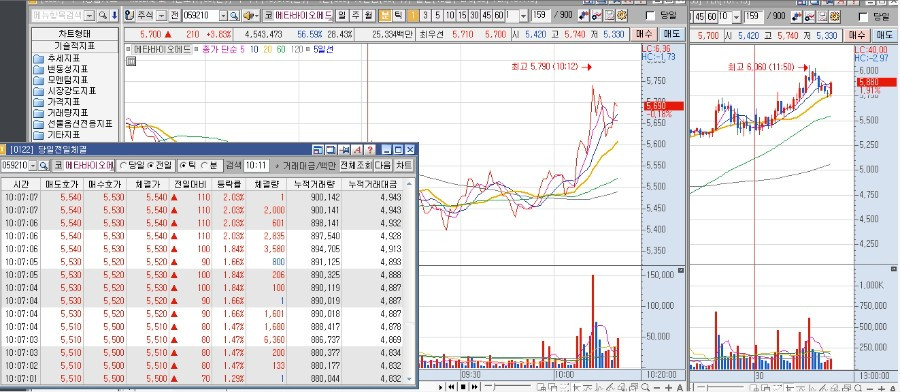This screenshot has height=392, width=900.
Task: Open the 모멘텀지표 folder
Action: 65,80
